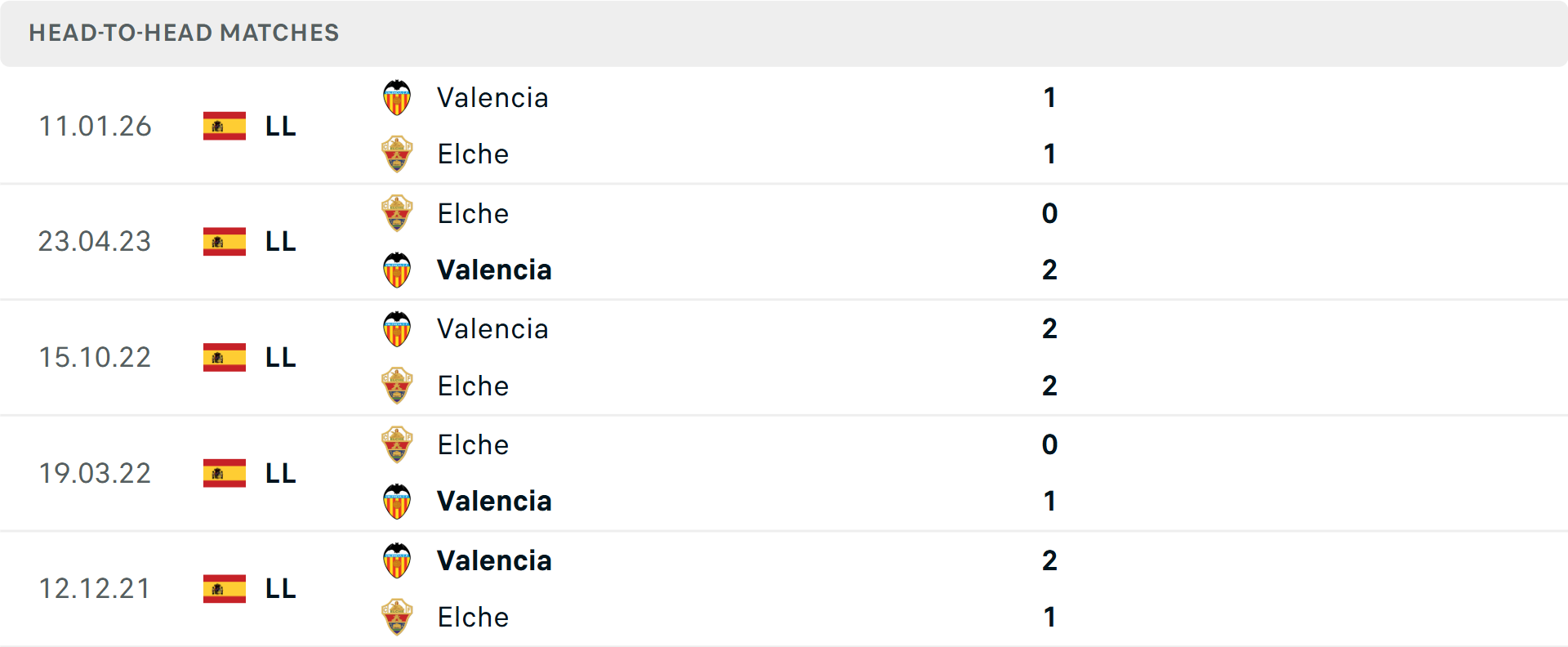1568x647 pixels.
Task: Select the Valencia badge in the 19.03.22 row
Action: click(397, 502)
